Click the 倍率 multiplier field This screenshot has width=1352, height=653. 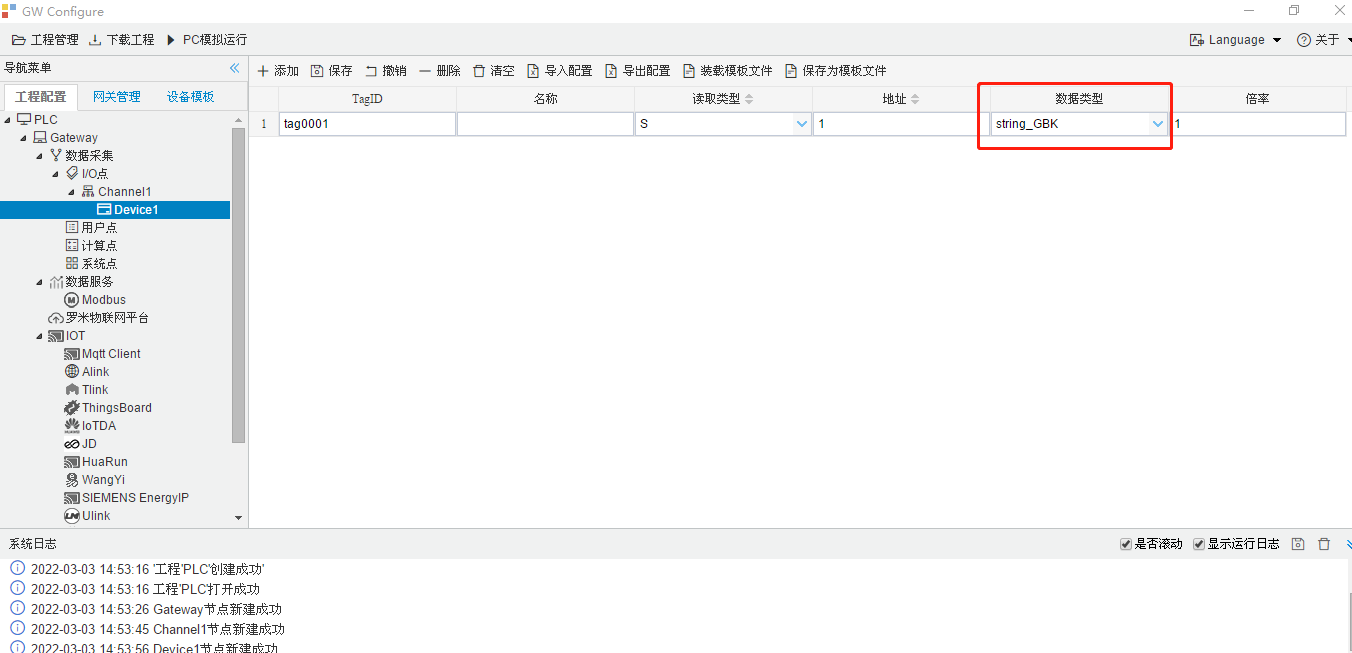(1258, 124)
